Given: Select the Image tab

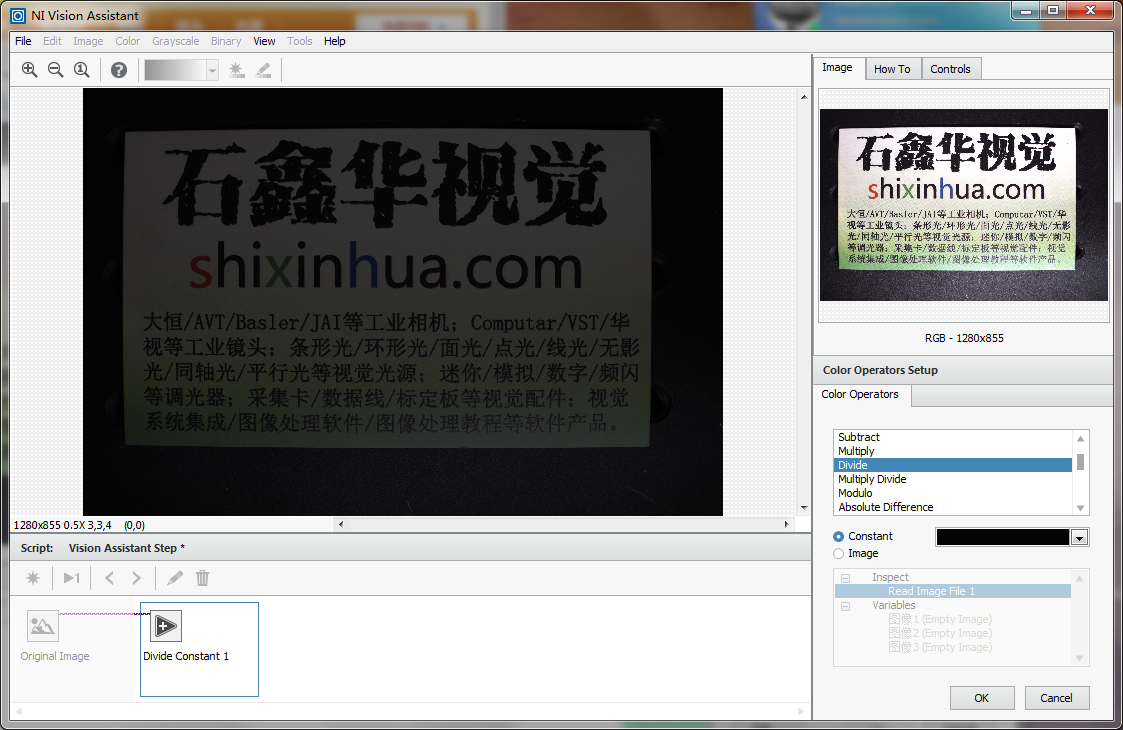Looking at the screenshot, I should click(837, 67).
